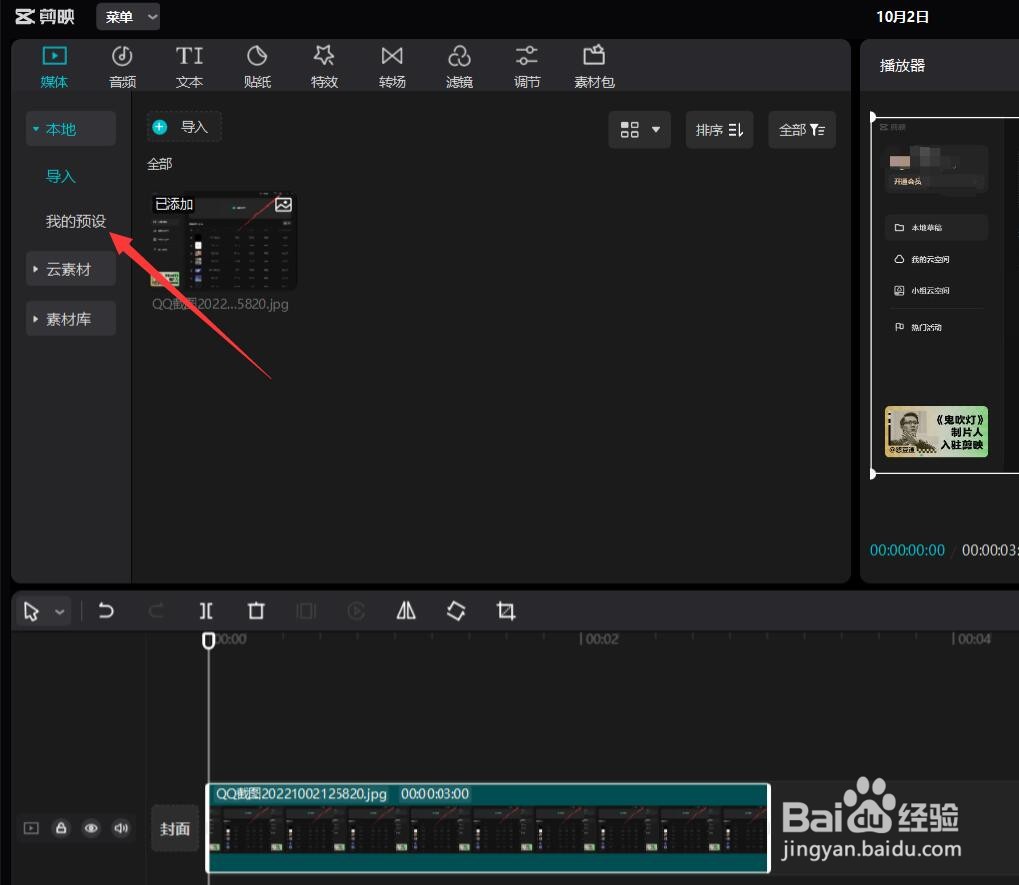Select the QQ截图 clip on timeline
Viewport: 1019px width, 885px height.
488,828
